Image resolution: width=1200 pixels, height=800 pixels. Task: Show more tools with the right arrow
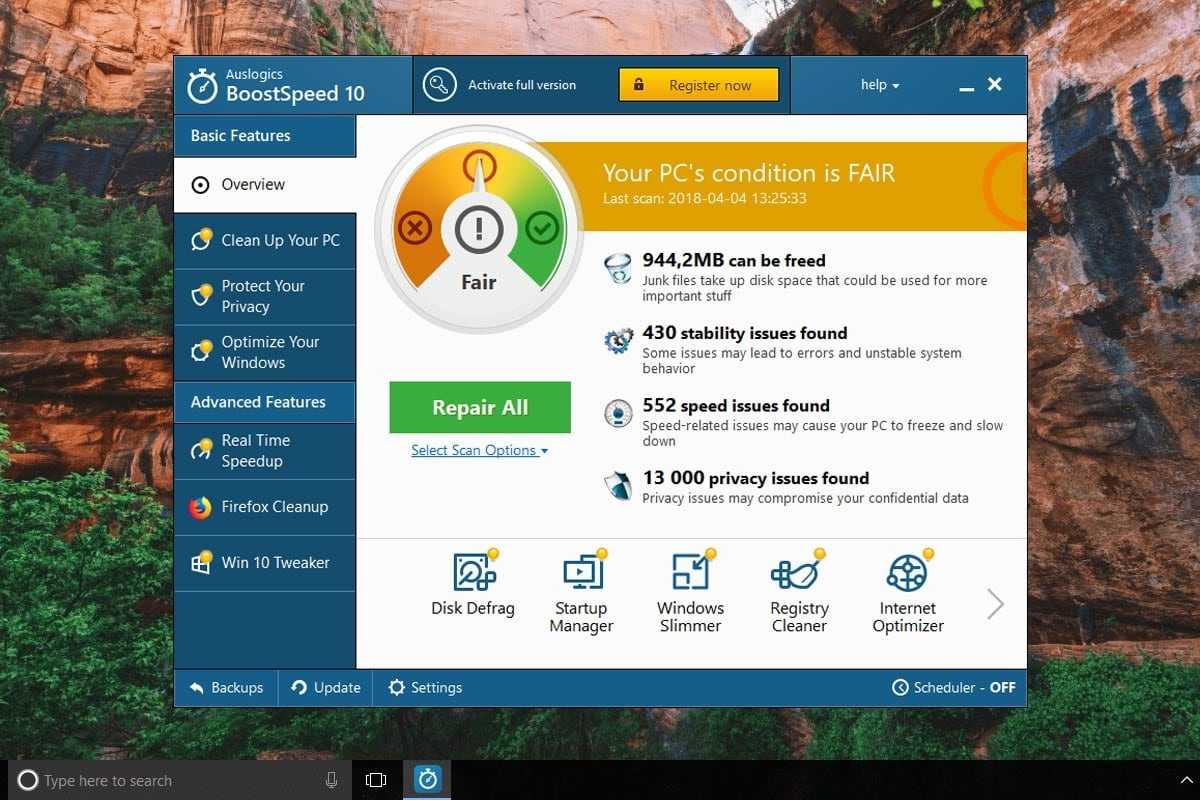tap(995, 604)
